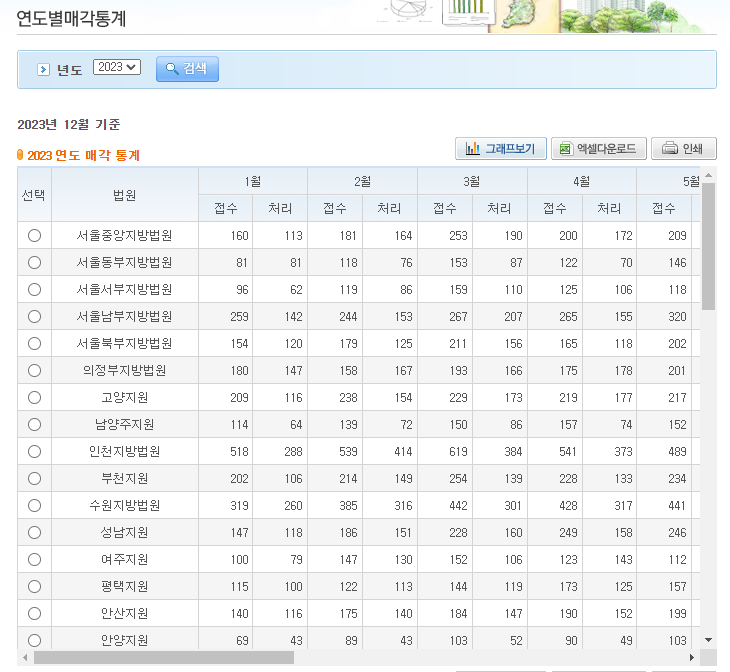Select the 의정부지방법원 radio button
Viewport: 730px width, 672px height.
tap(34, 371)
